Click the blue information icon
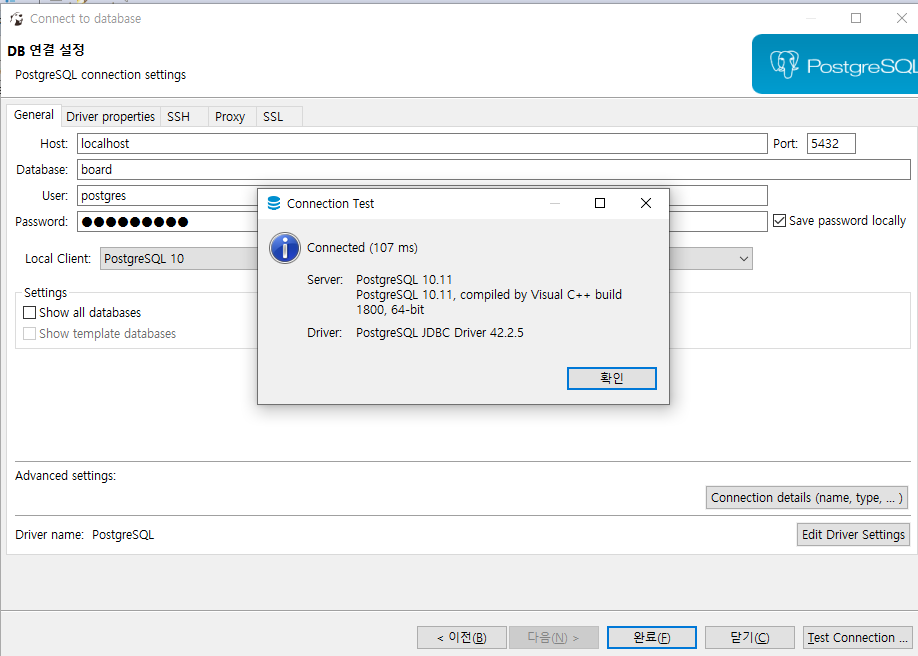 point(285,248)
